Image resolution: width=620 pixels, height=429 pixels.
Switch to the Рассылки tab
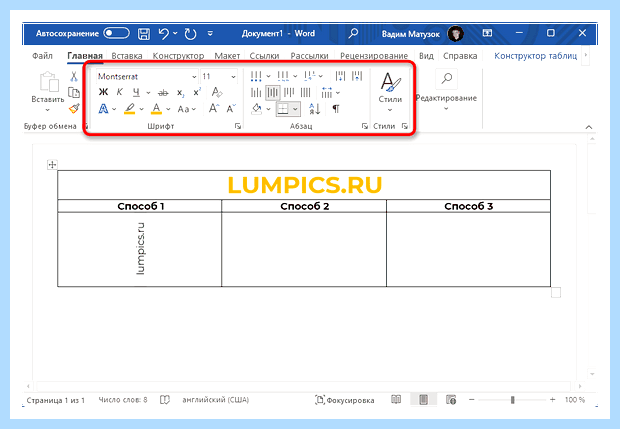pyautogui.click(x=309, y=56)
